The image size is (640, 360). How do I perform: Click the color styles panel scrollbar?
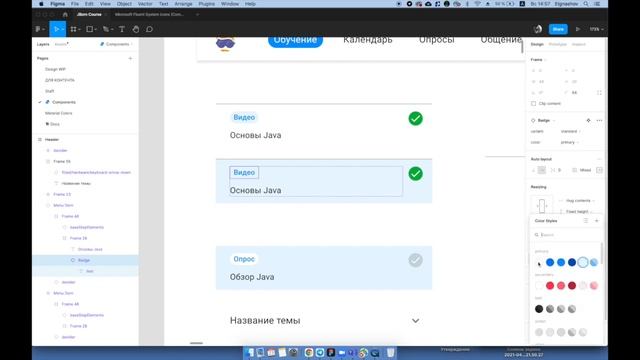(602, 253)
